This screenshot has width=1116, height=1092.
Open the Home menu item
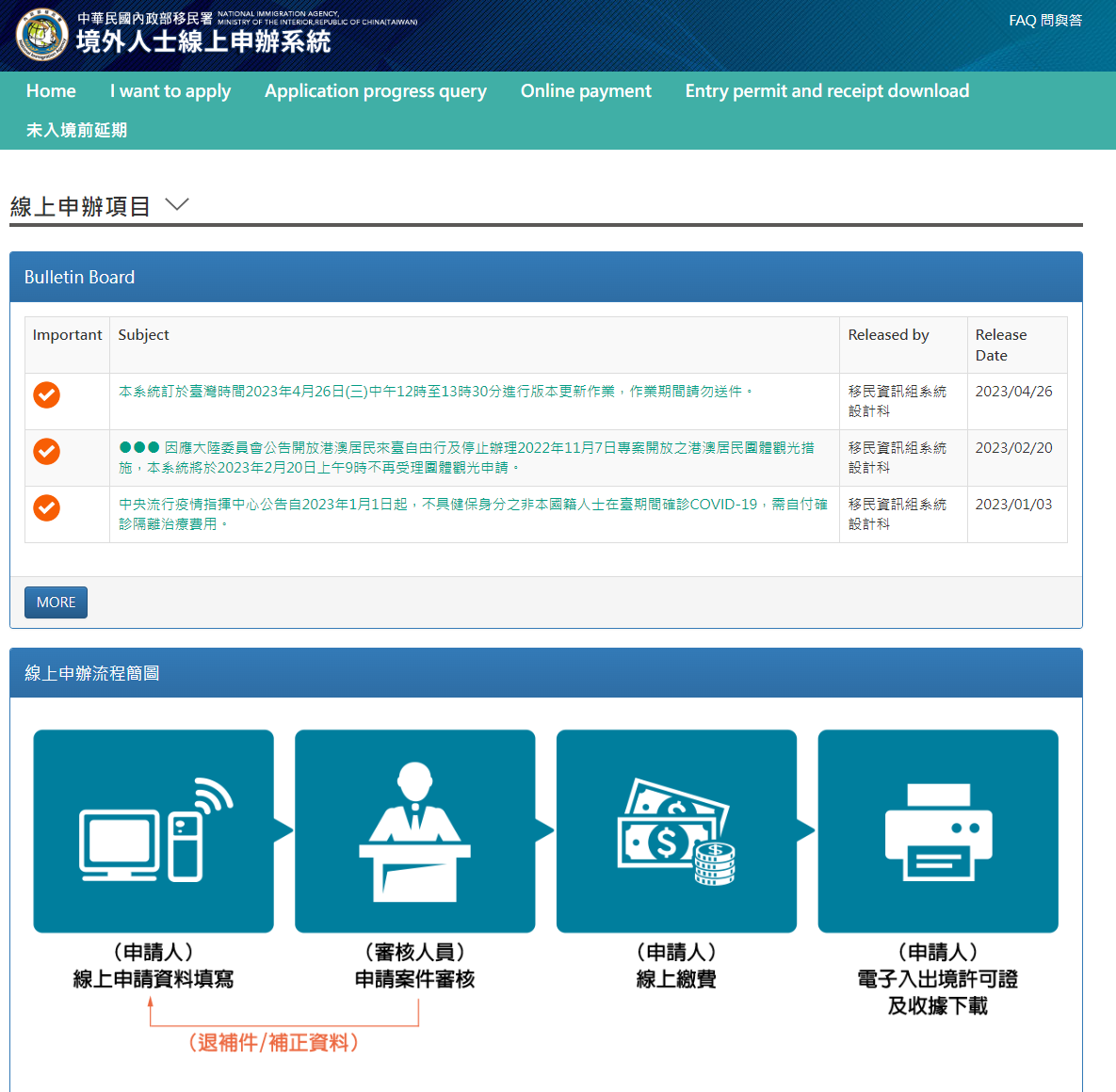(x=51, y=91)
